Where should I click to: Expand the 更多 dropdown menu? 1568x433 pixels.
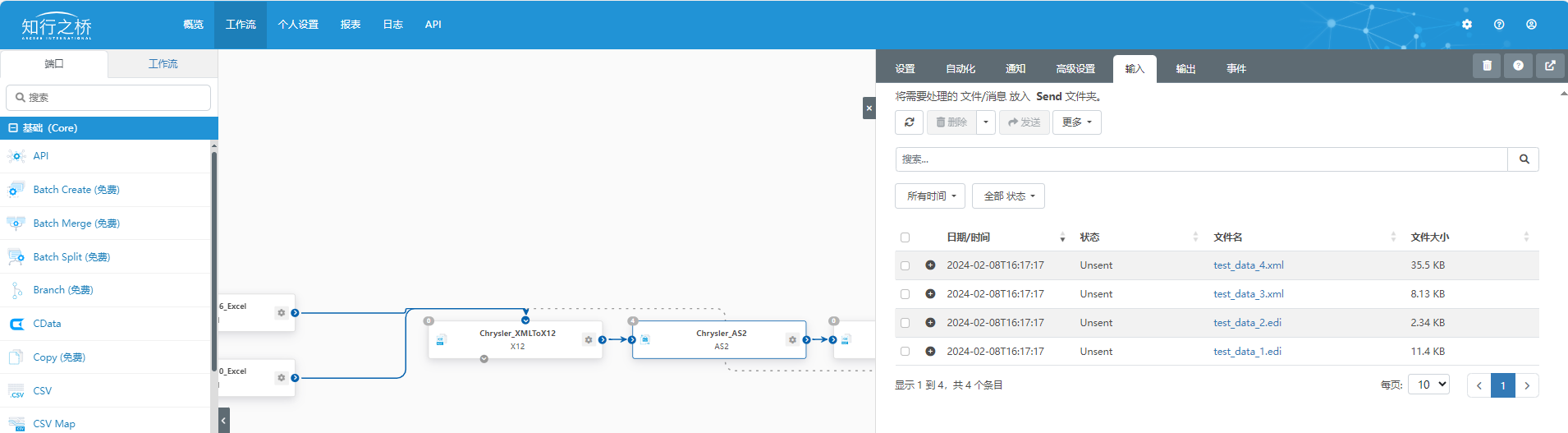tap(1076, 122)
